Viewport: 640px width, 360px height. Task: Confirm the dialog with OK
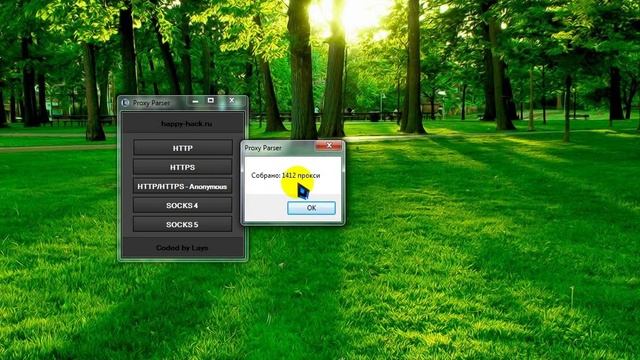click(311, 208)
